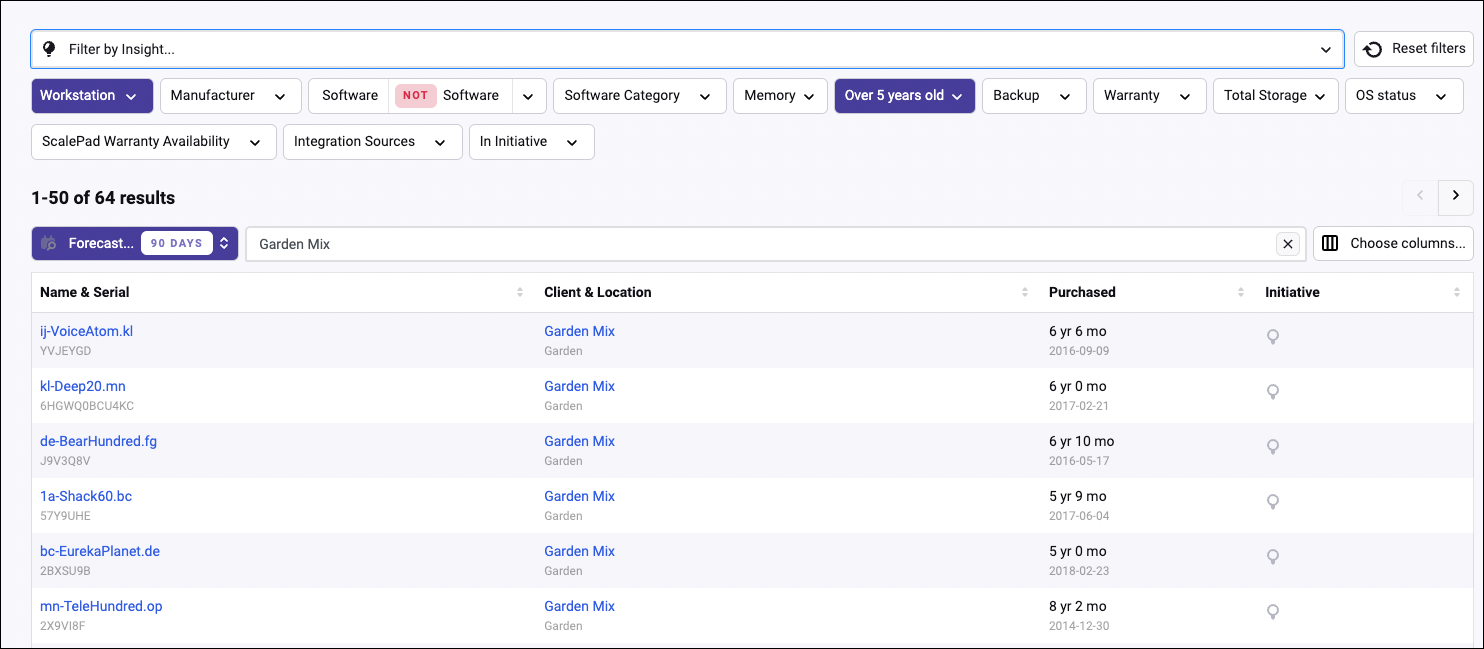Open asset 1a-Shack60.bc link

point(86,496)
